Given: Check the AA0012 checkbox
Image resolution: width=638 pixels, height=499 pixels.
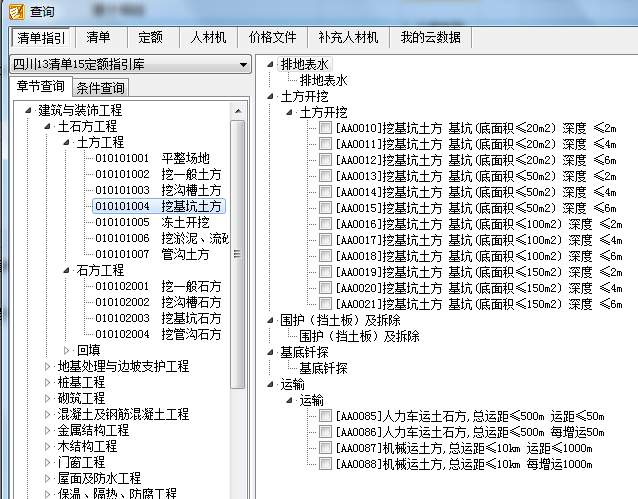Looking at the screenshot, I should click(x=325, y=160).
